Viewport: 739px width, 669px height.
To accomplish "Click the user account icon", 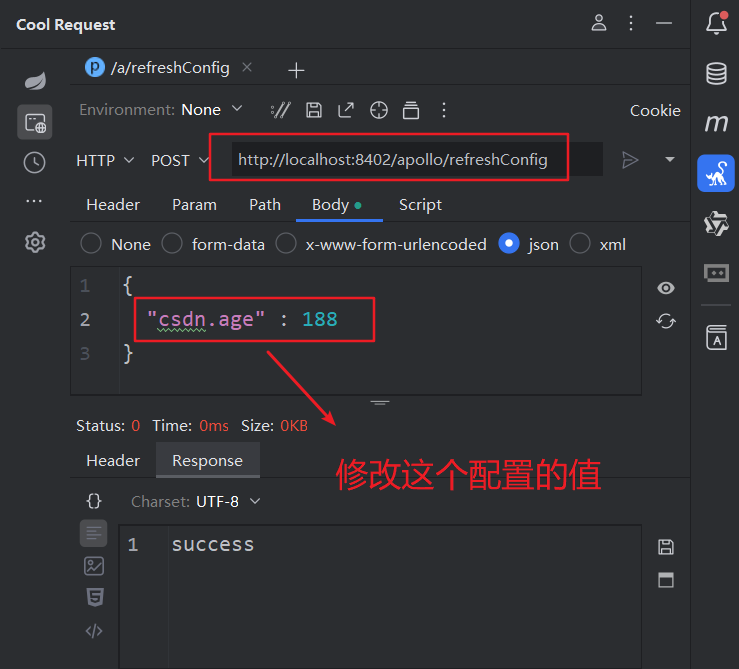I will (x=599, y=23).
